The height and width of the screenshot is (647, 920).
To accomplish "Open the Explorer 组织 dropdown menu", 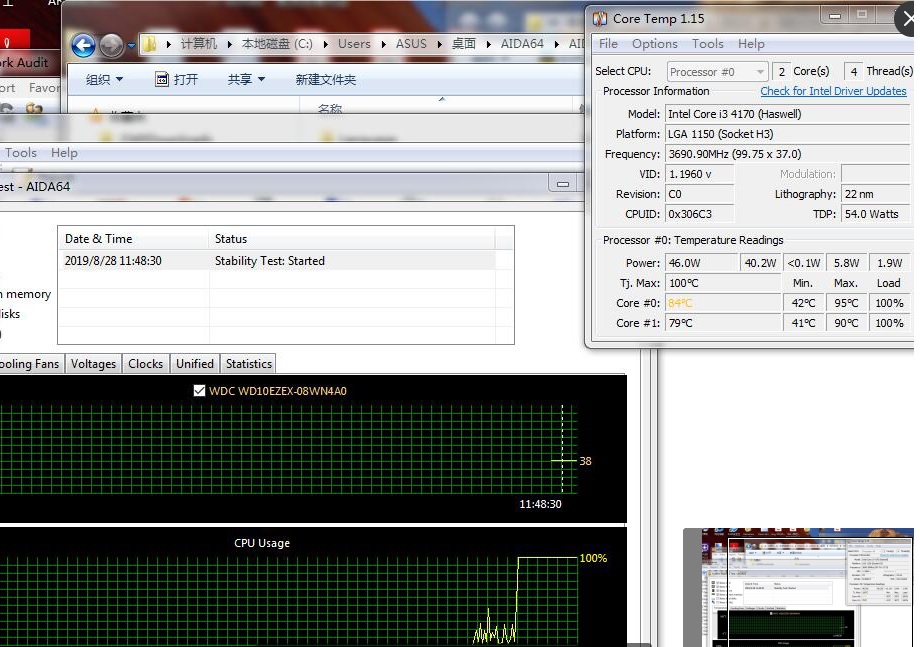I will point(104,79).
